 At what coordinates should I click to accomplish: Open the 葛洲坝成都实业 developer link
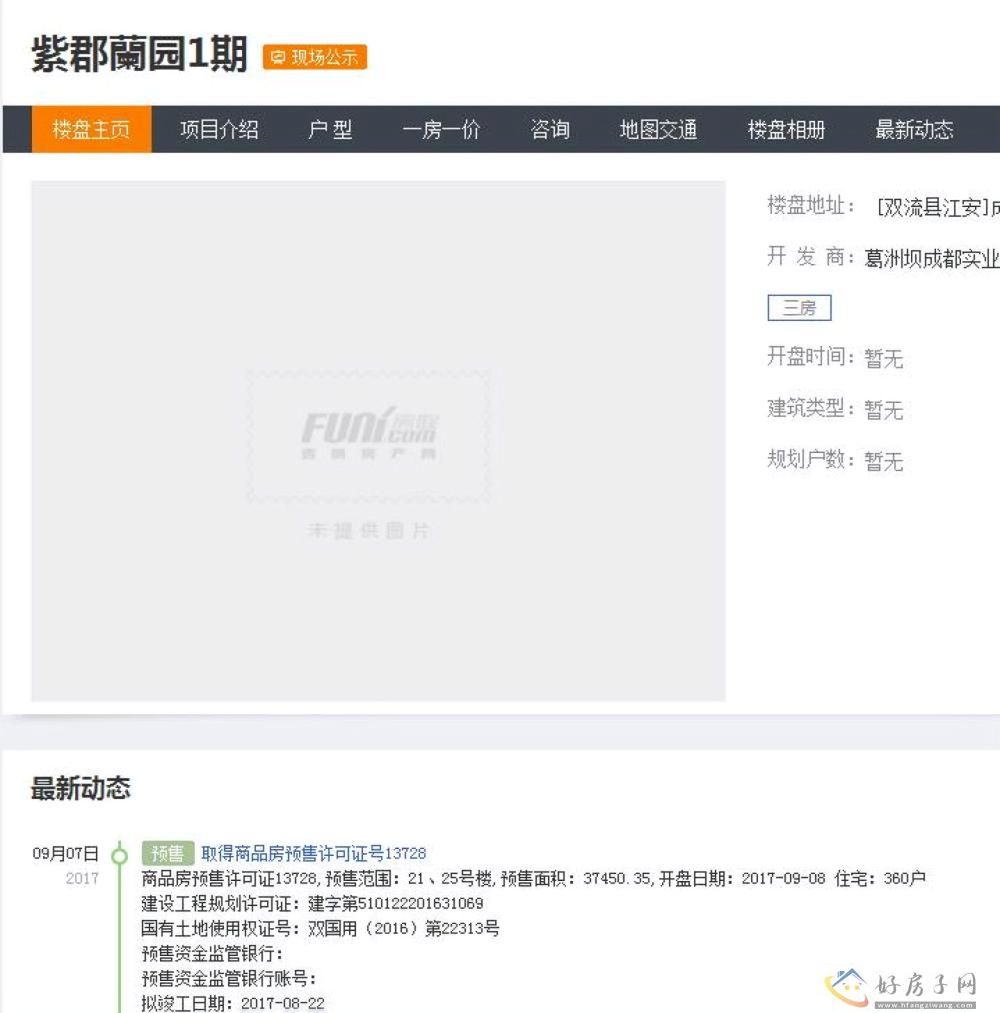(x=932, y=259)
